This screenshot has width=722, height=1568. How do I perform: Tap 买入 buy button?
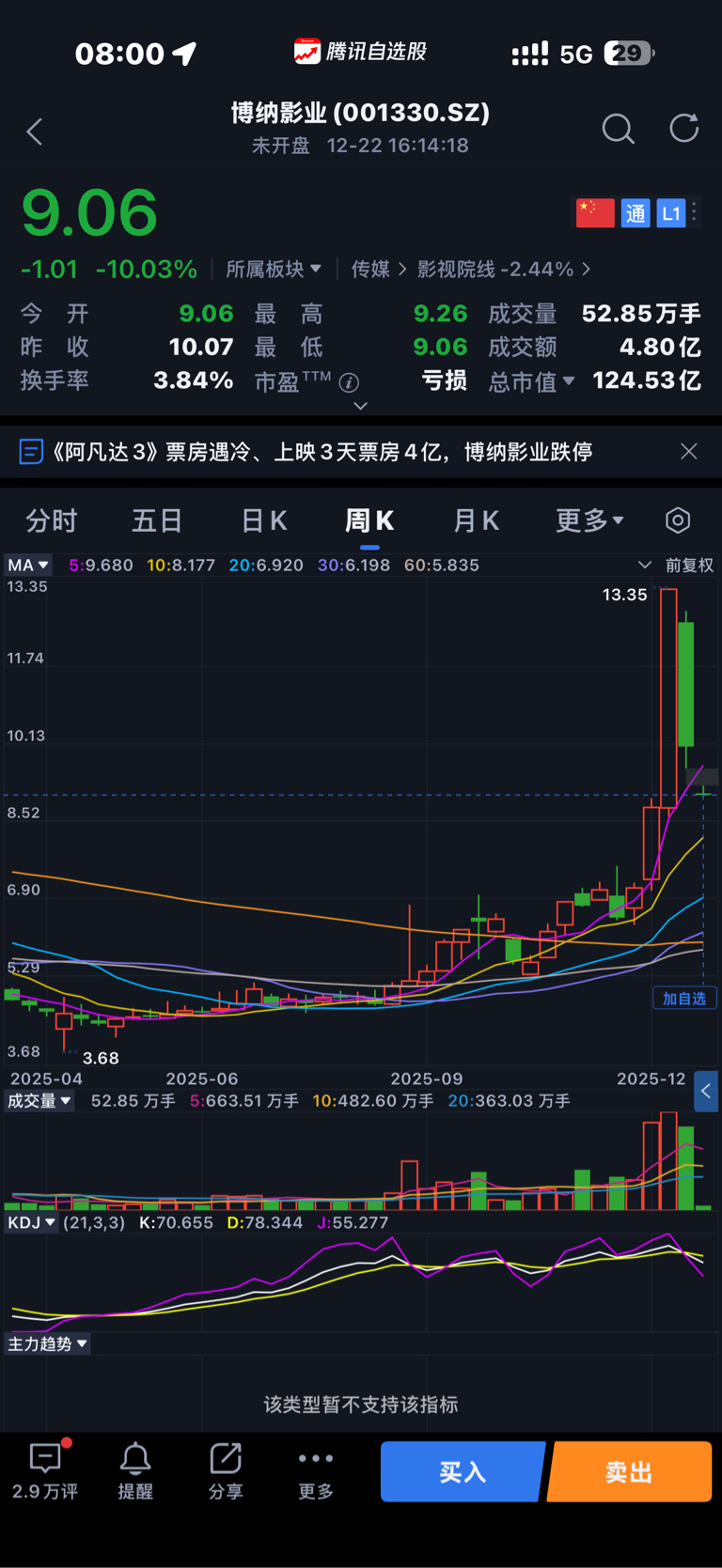(x=463, y=1471)
